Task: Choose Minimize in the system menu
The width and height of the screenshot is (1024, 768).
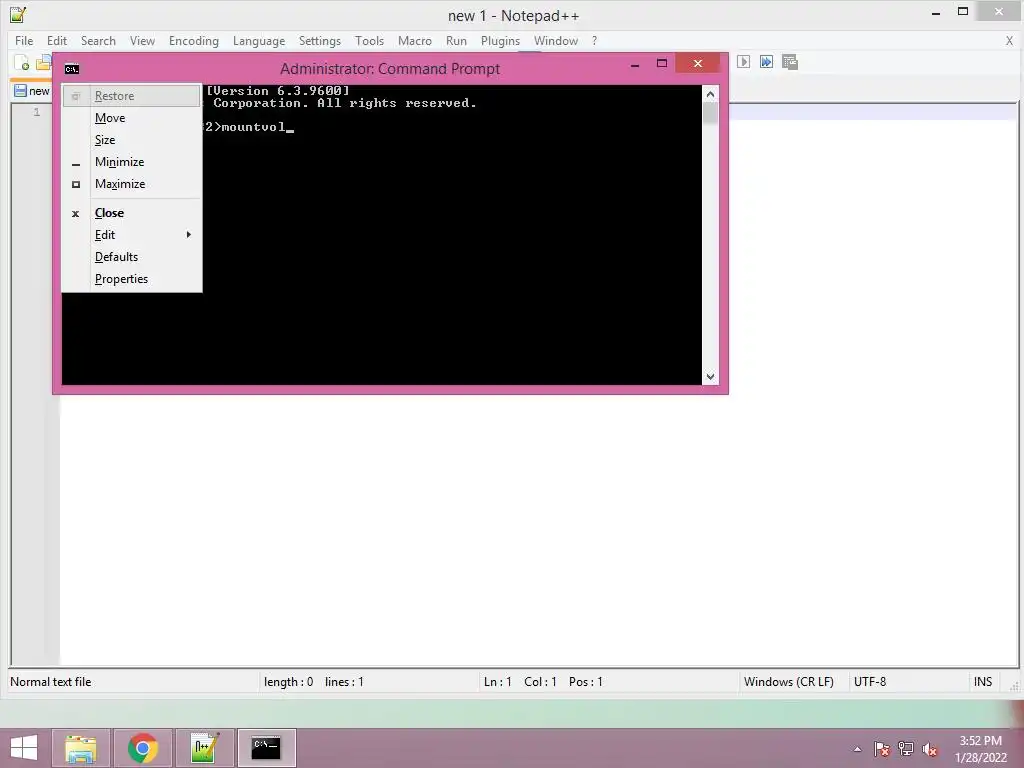Action: (x=132, y=162)
